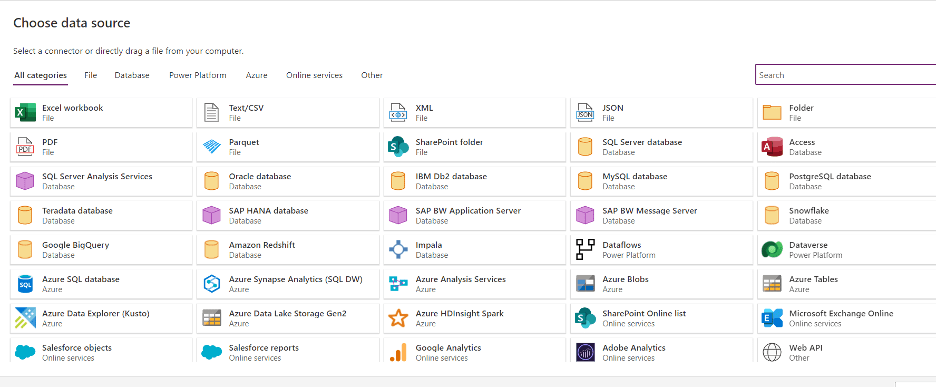
Task: Open the Dataflows connector icon
Action: coord(585,250)
